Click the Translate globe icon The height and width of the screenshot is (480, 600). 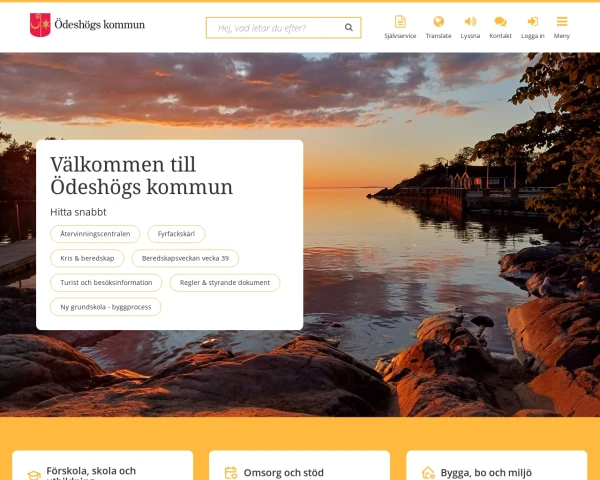coord(439,21)
